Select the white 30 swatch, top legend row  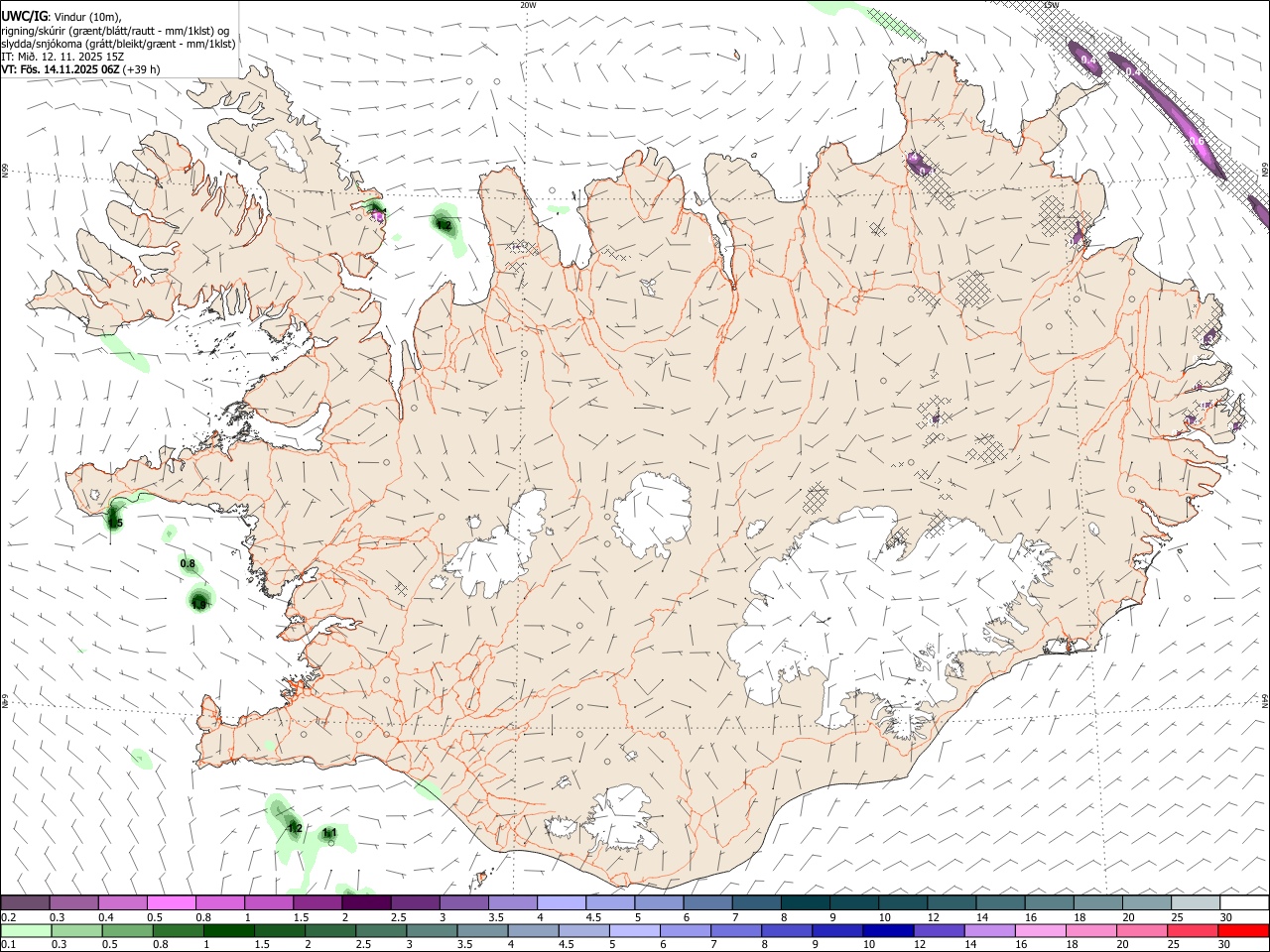point(1244,902)
